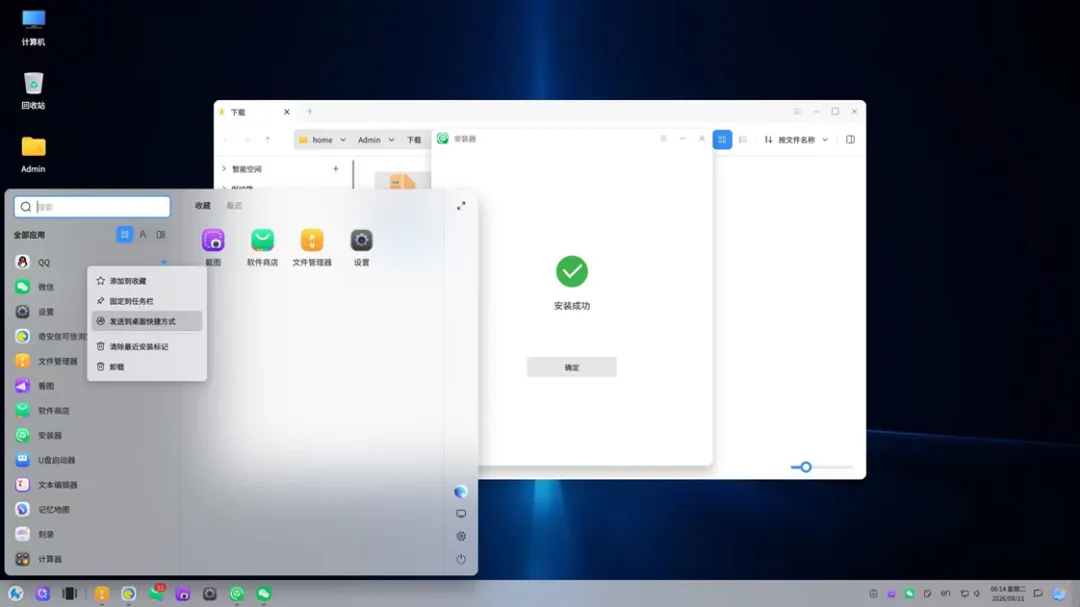1080x607 pixels.
Task: Open 奇安信可信浏览器 in the app list
Action: pos(51,337)
